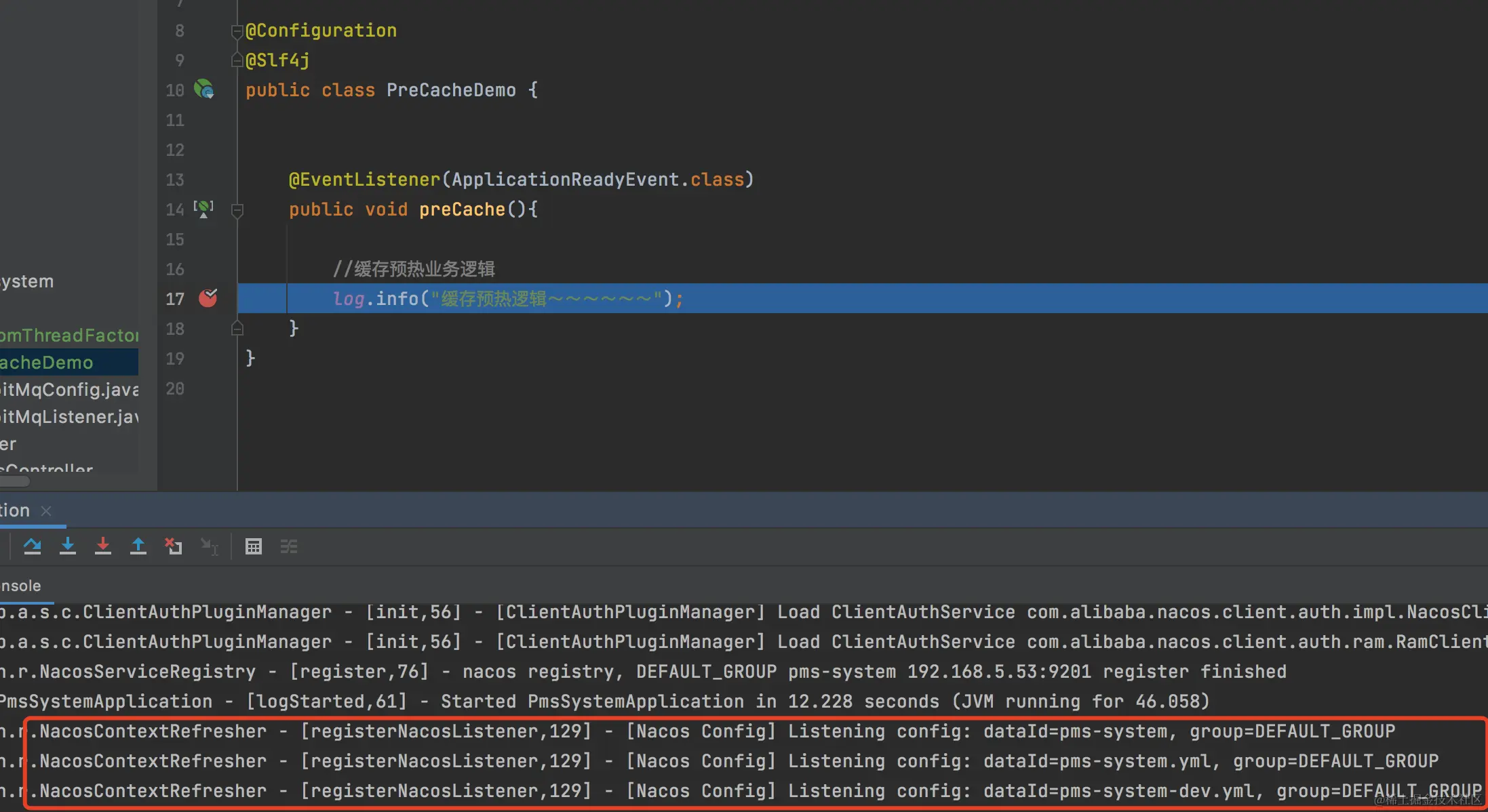The image size is (1488, 812).
Task: Select the ...ystem item in project tree
Action: coord(27,281)
